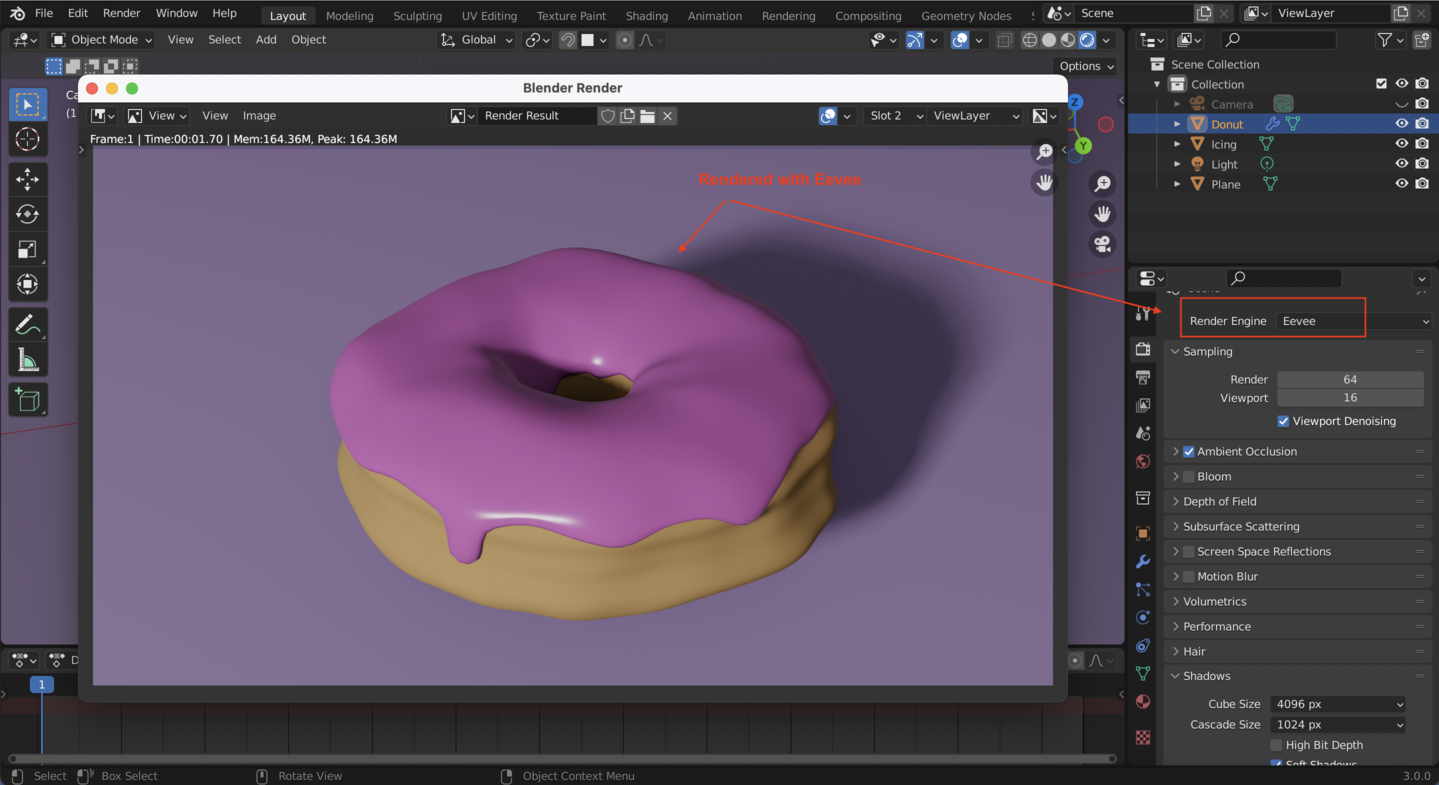This screenshot has width=1439, height=785.
Task: Hide the Icing object in the outliner
Action: click(1401, 143)
